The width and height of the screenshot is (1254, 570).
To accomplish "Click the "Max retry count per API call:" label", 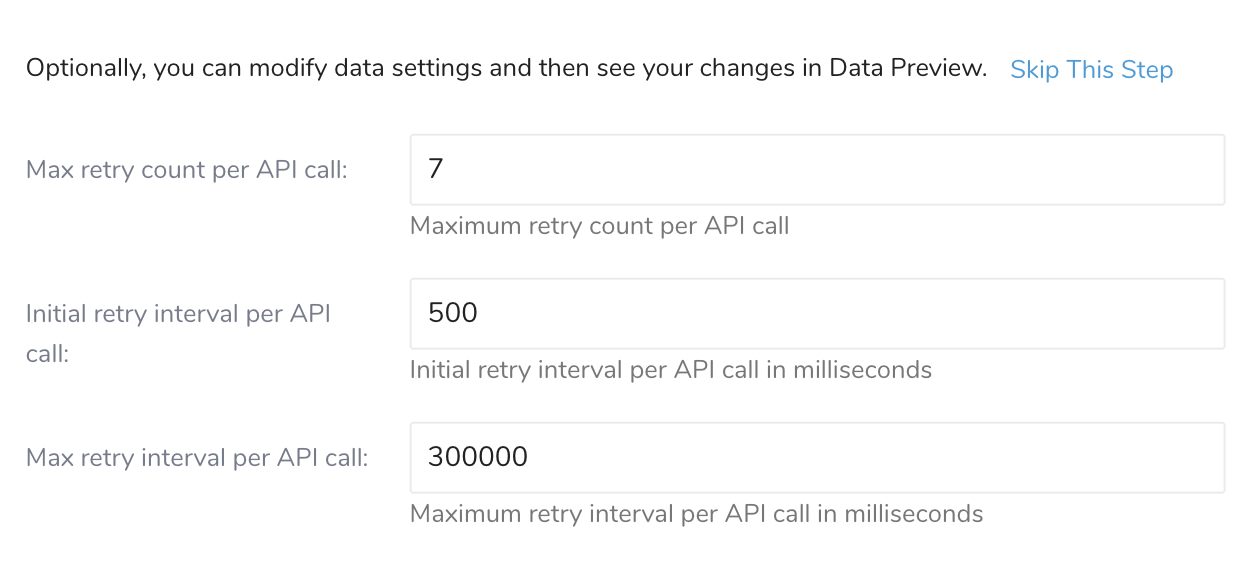I will 187,170.
